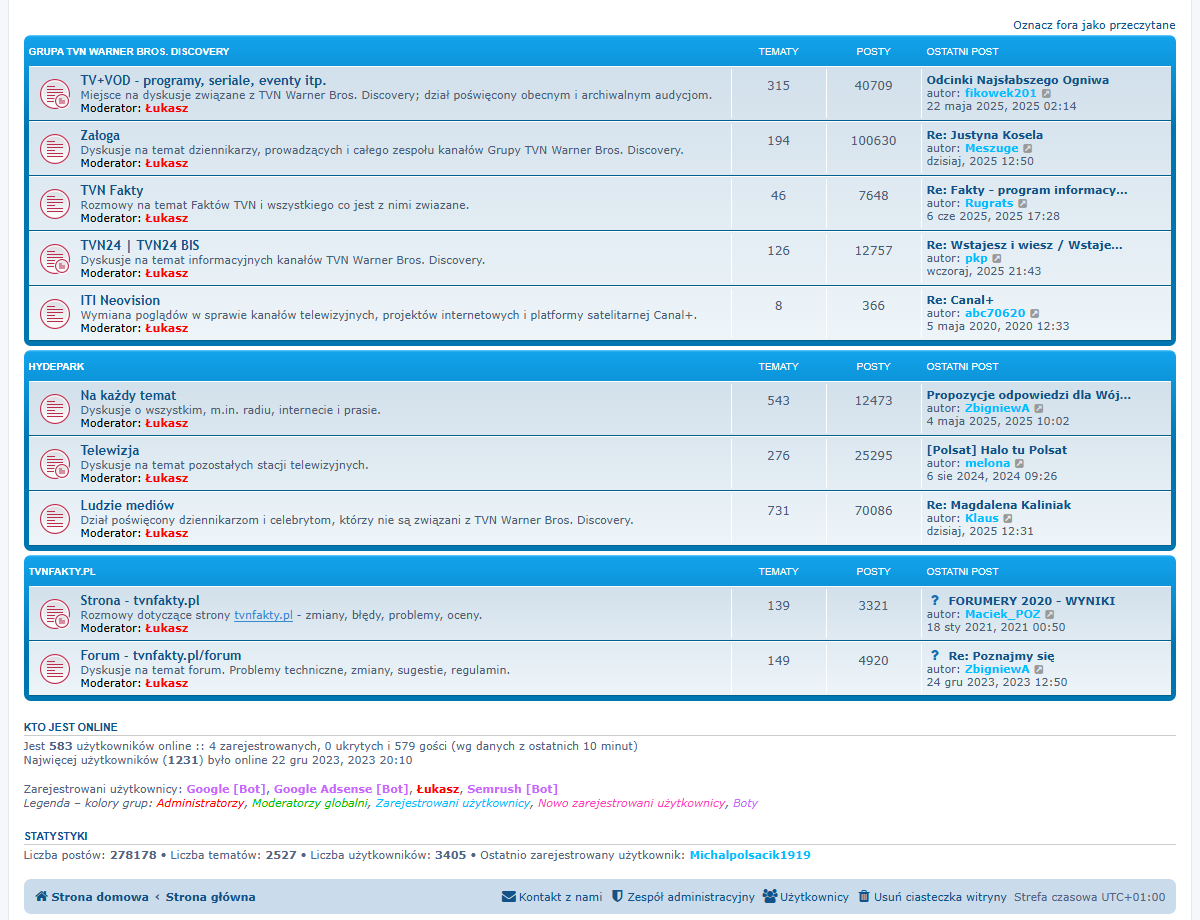Viewport: 1200px width, 920px height.
Task: Open FORUMERY 2020 - WYNIKI post
Action: tap(1031, 601)
